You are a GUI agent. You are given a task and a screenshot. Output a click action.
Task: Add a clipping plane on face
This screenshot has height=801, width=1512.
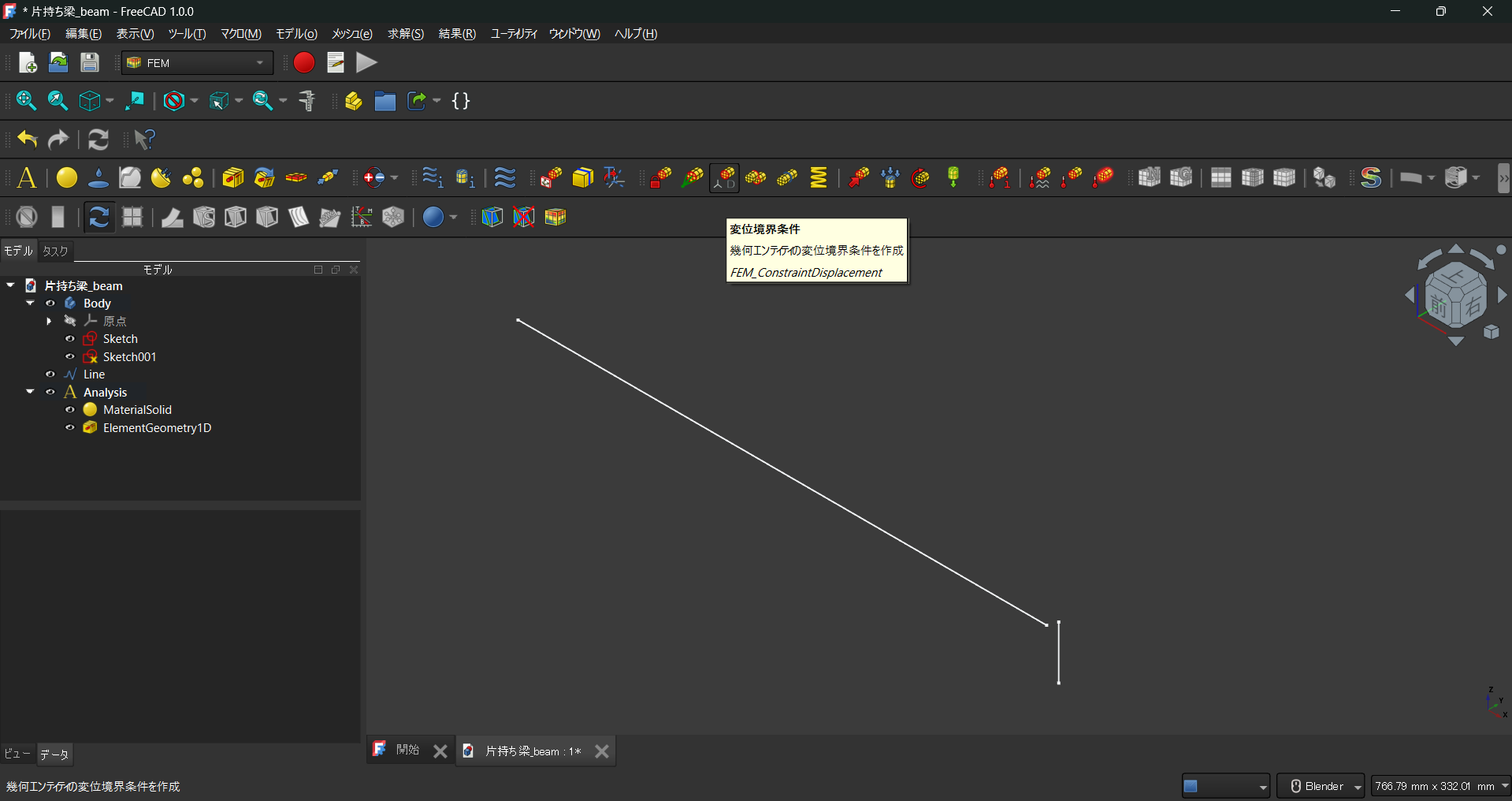[x=492, y=217]
